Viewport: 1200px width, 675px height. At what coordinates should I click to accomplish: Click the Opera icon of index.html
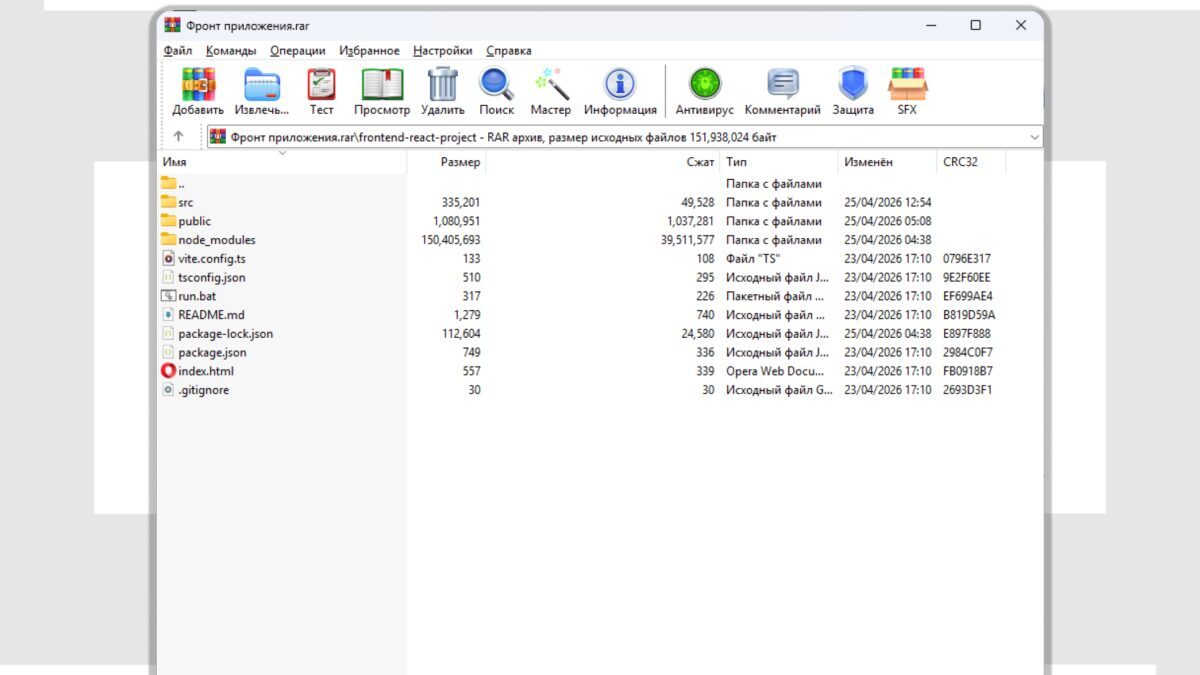pyautogui.click(x=168, y=371)
